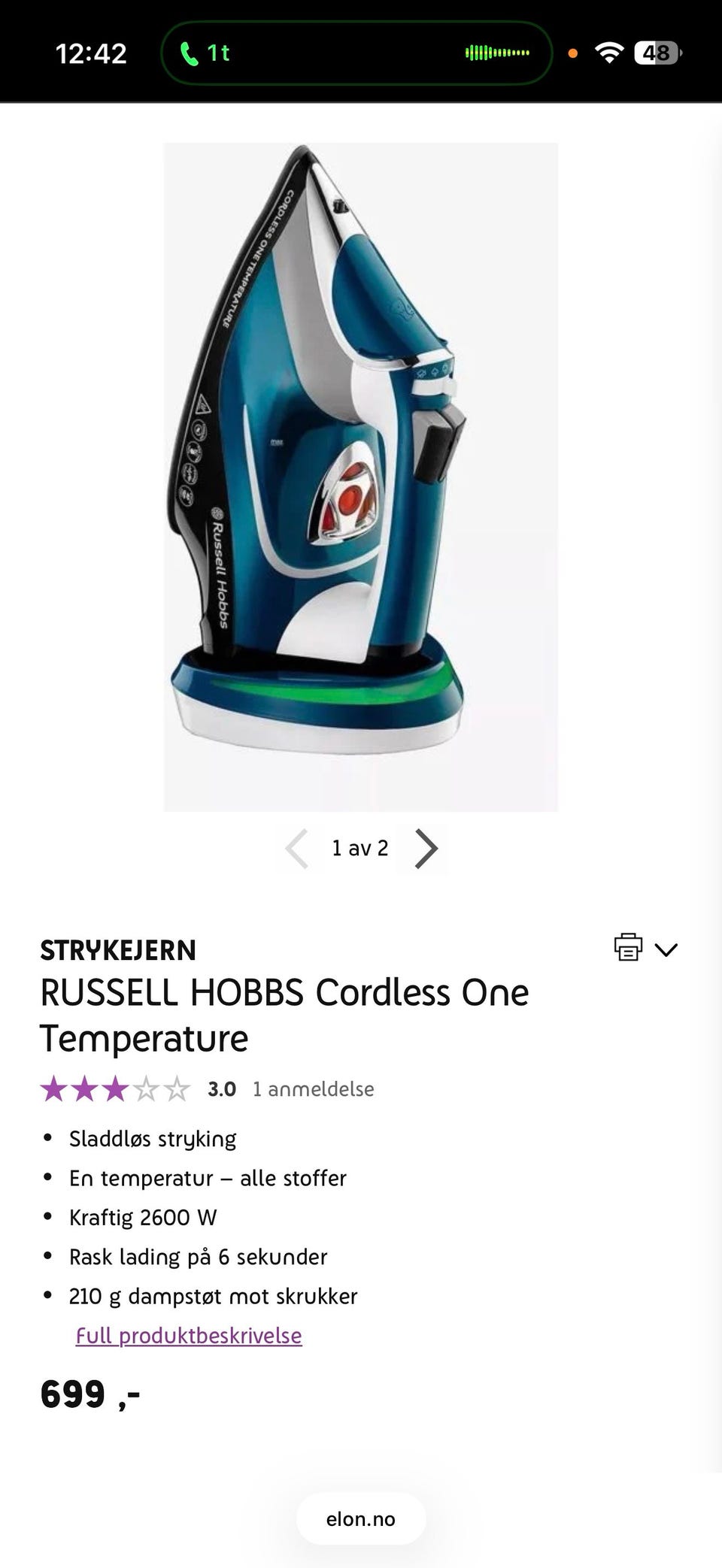Open Full produktbeskrivelse link
The height and width of the screenshot is (1568, 722).
pyautogui.click(x=189, y=1335)
